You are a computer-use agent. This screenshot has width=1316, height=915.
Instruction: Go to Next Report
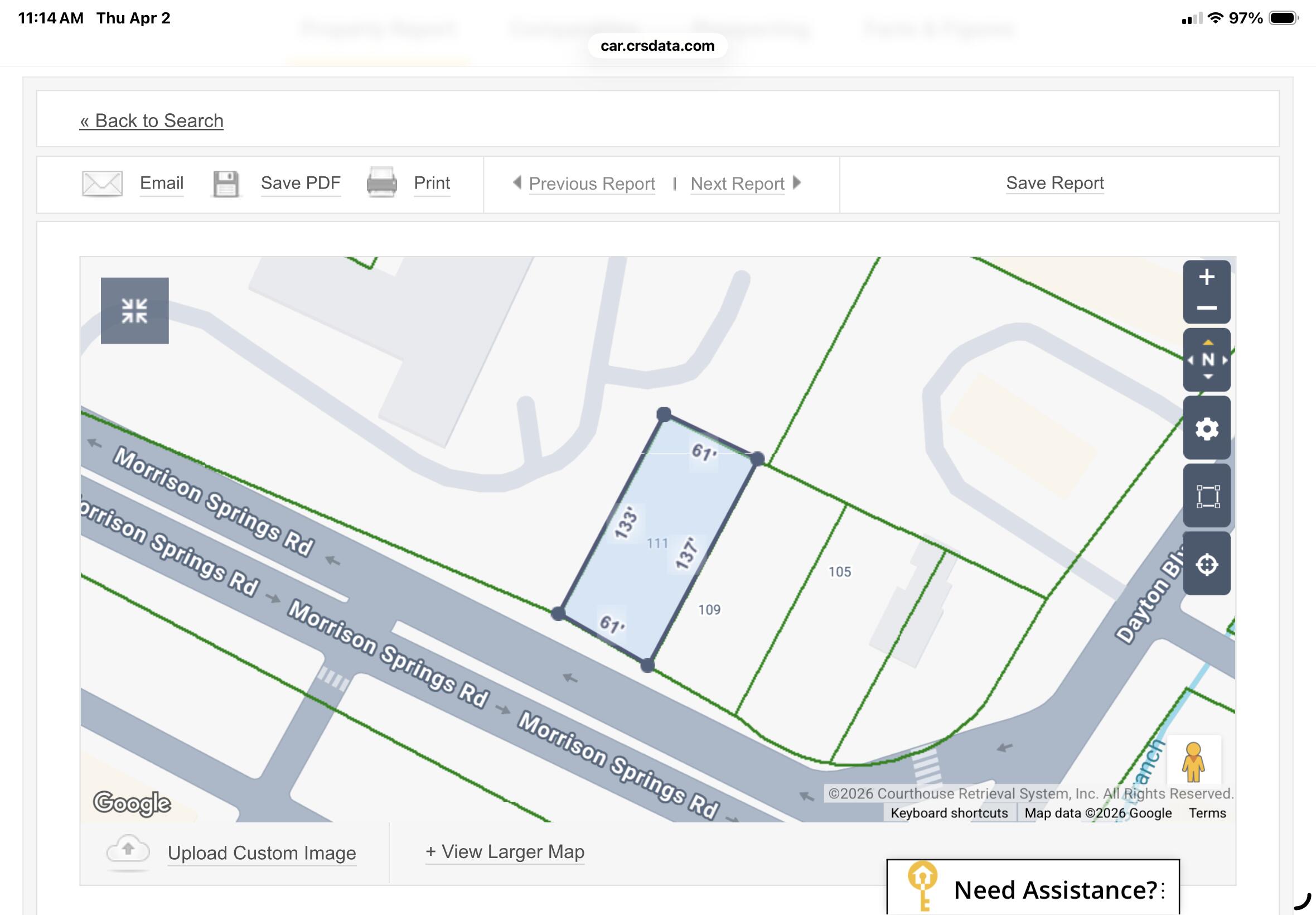(x=737, y=184)
